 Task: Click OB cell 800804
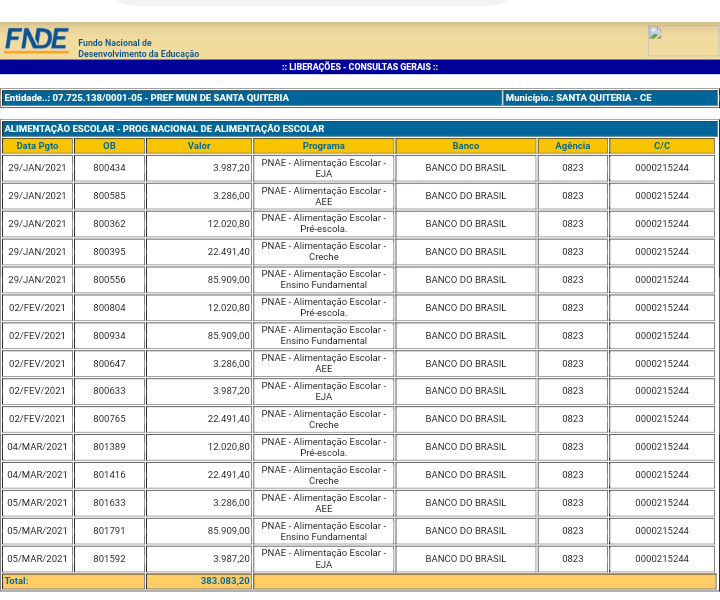pos(109,308)
